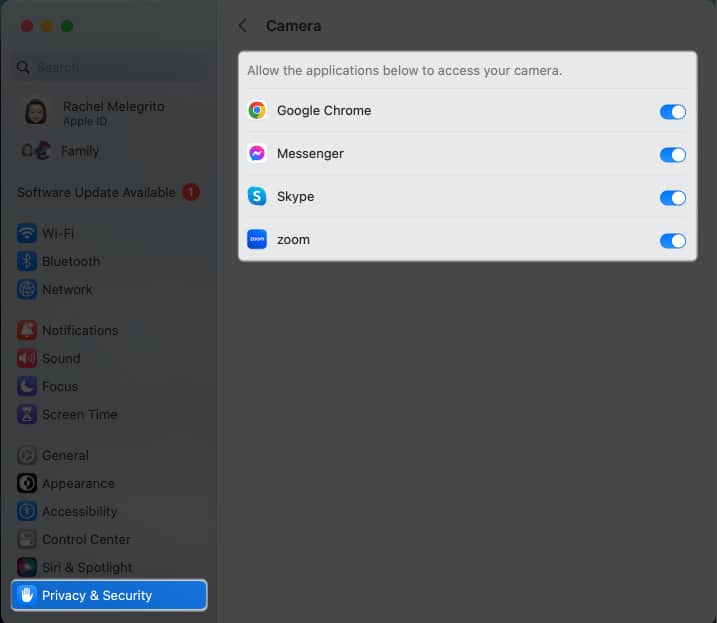
Task: Click the Screen Time hourglass icon
Action: click(27, 414)
